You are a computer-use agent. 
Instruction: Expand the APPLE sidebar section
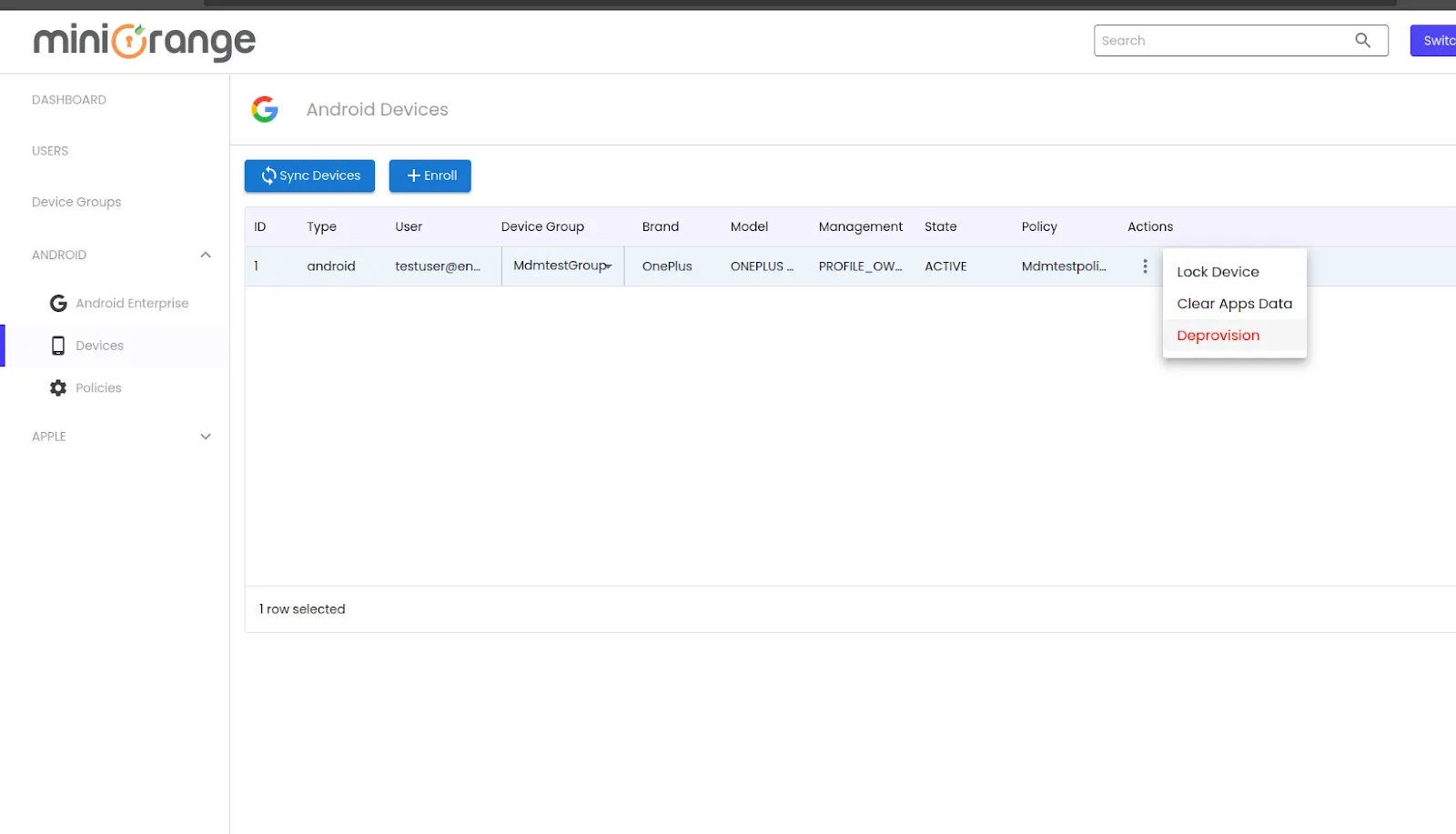point(206,437)
